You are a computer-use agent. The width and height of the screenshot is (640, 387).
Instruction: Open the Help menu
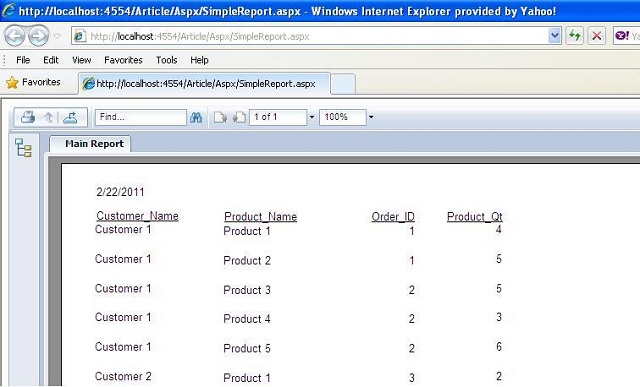point(199,60)
